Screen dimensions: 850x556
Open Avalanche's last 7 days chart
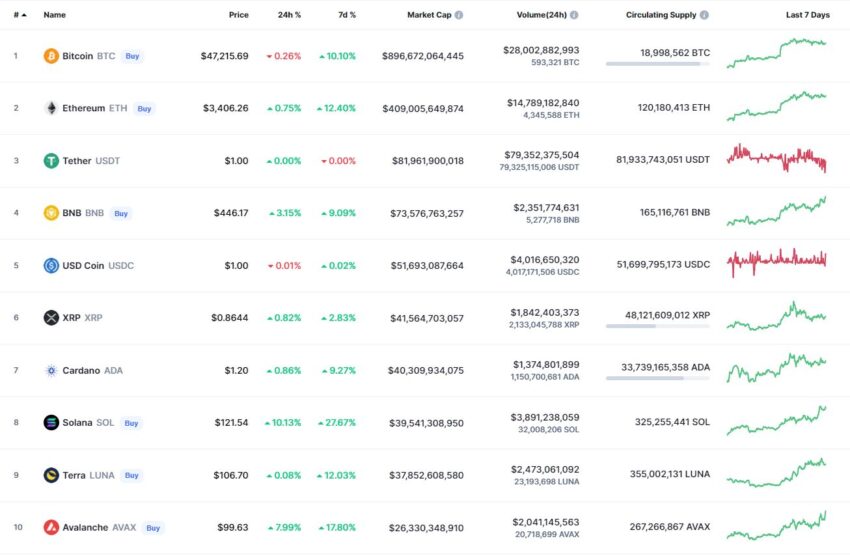(x=776, y=525)
